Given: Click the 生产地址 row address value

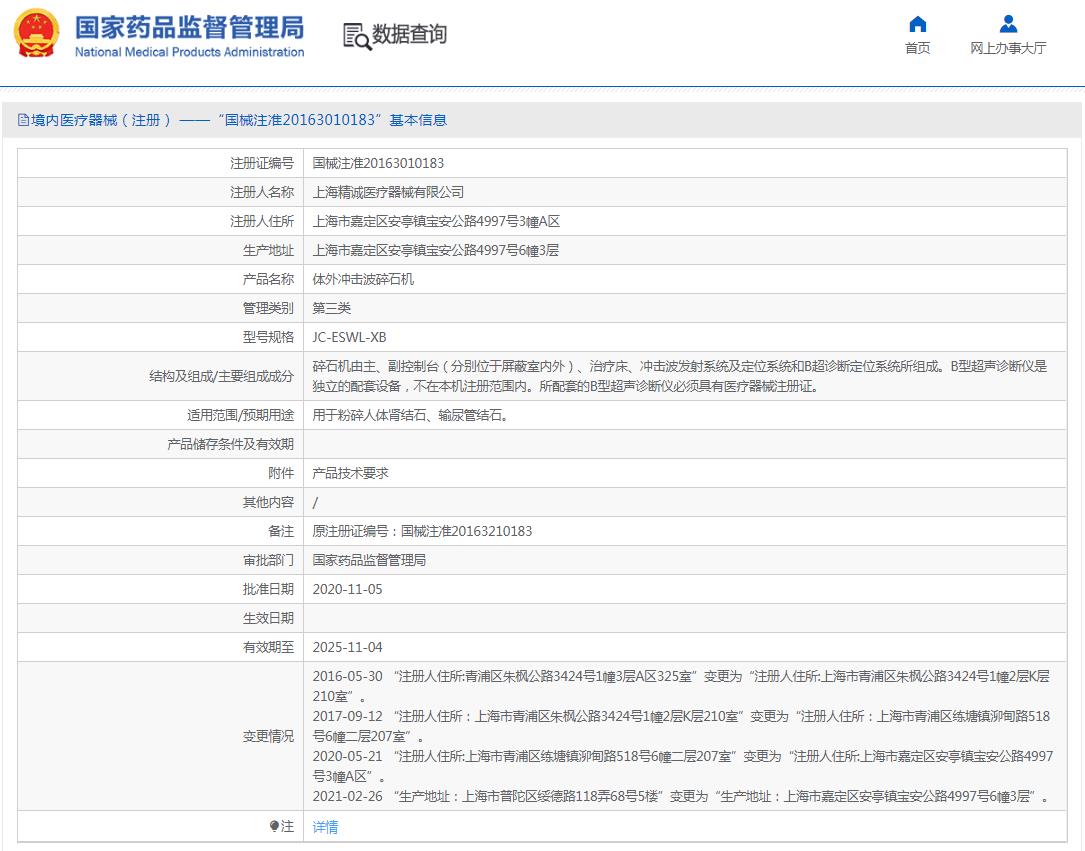Looking at the screenshot, I should point(436,250).
